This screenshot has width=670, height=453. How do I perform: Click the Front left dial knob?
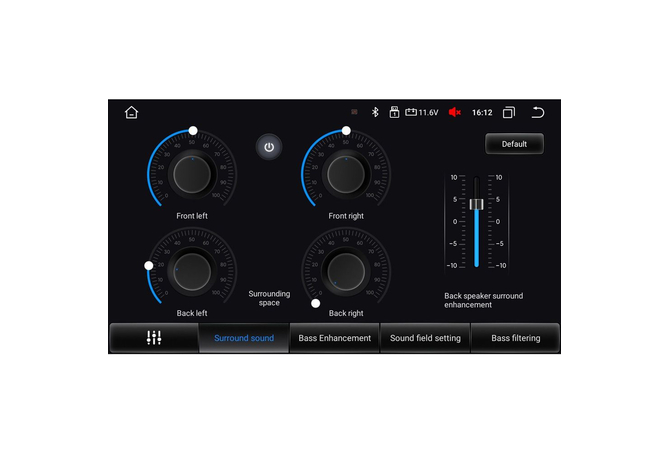(192, 173)
